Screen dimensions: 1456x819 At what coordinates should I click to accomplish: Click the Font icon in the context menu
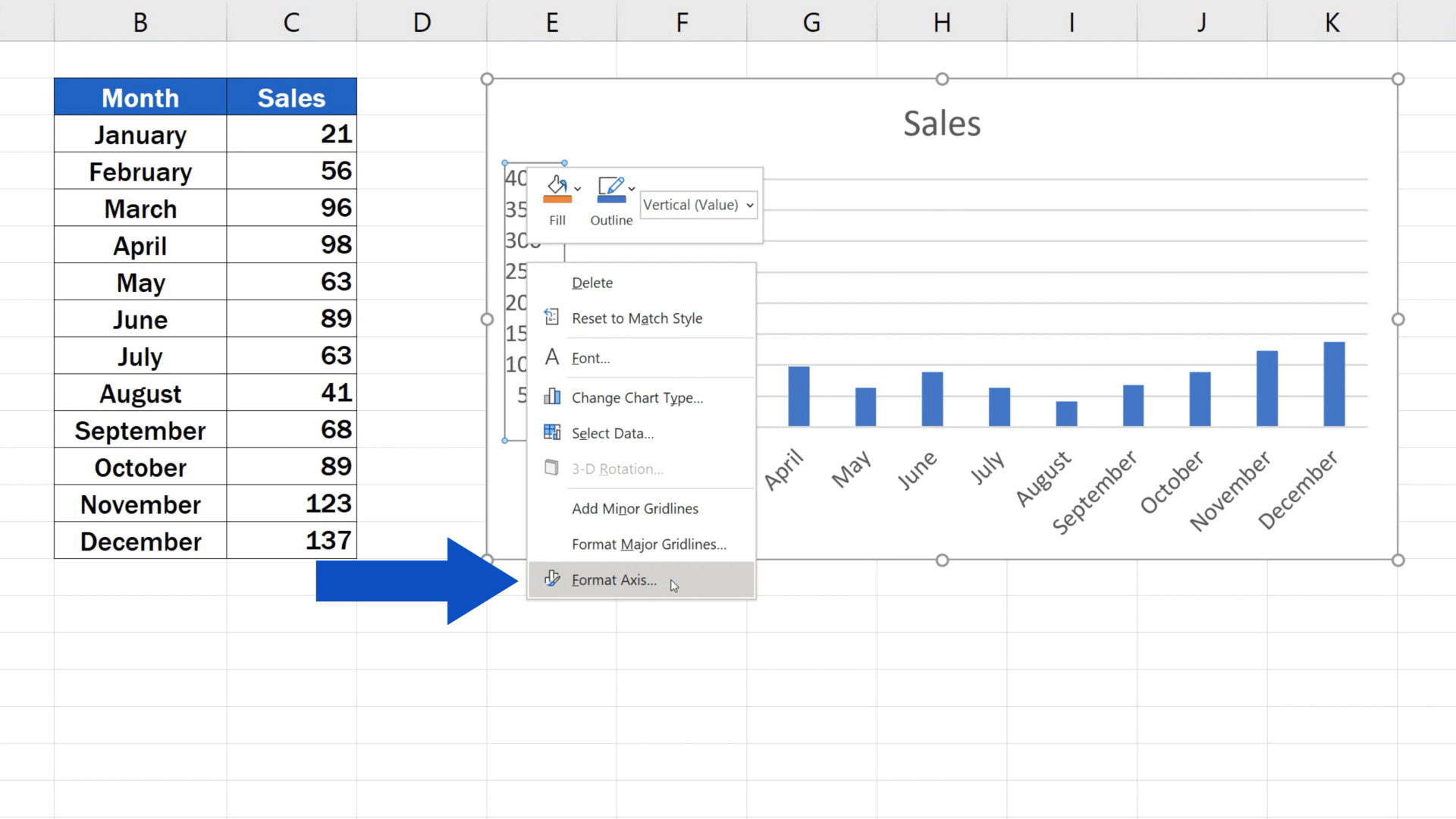(552, 357)
